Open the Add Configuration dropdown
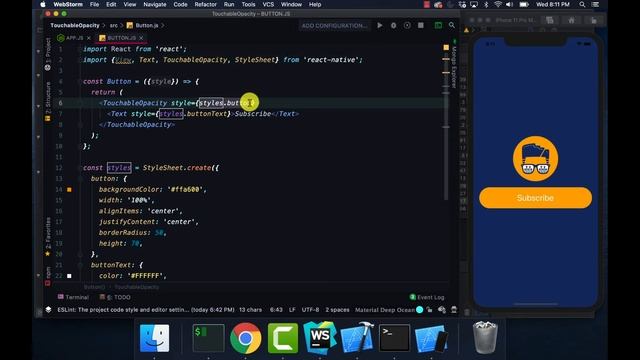640x360 pixels. pyautogui.click(x=334, y=25)
